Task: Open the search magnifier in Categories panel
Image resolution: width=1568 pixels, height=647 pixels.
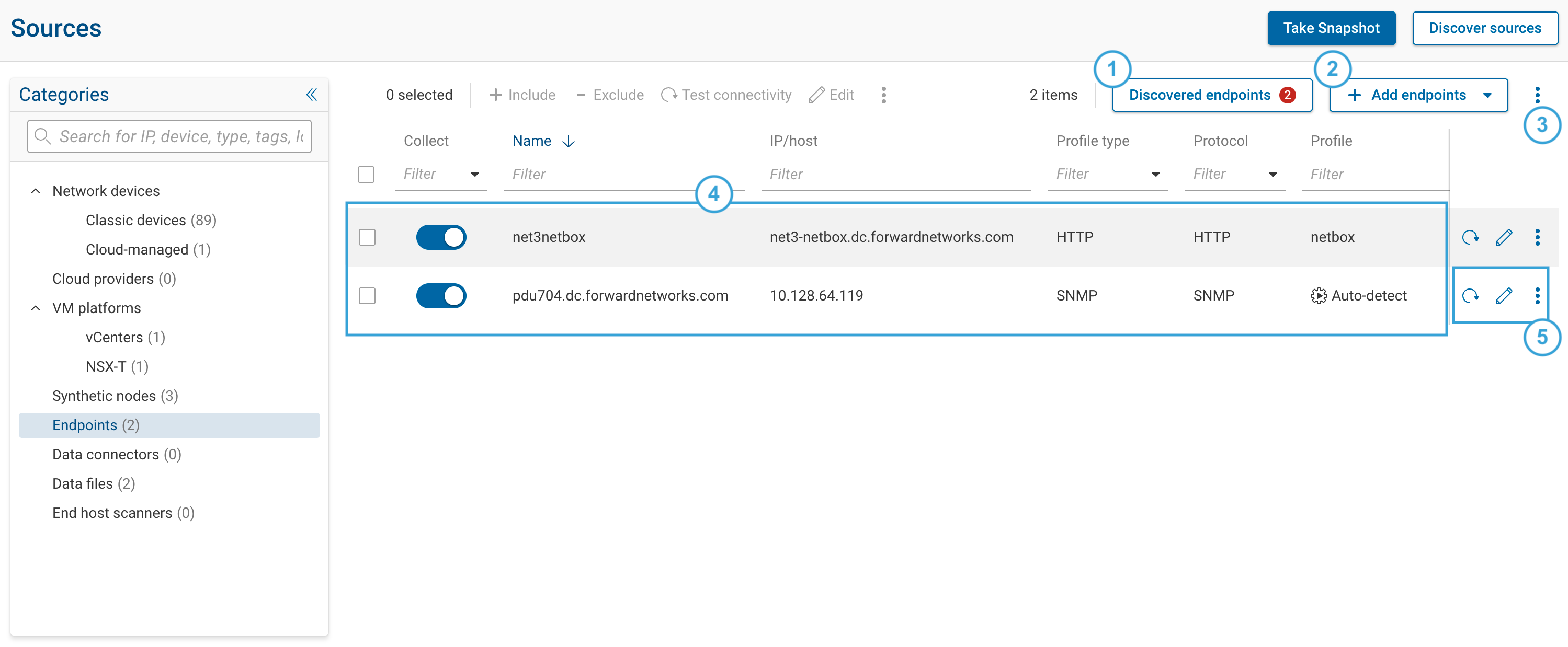Action: coord(42,136)
